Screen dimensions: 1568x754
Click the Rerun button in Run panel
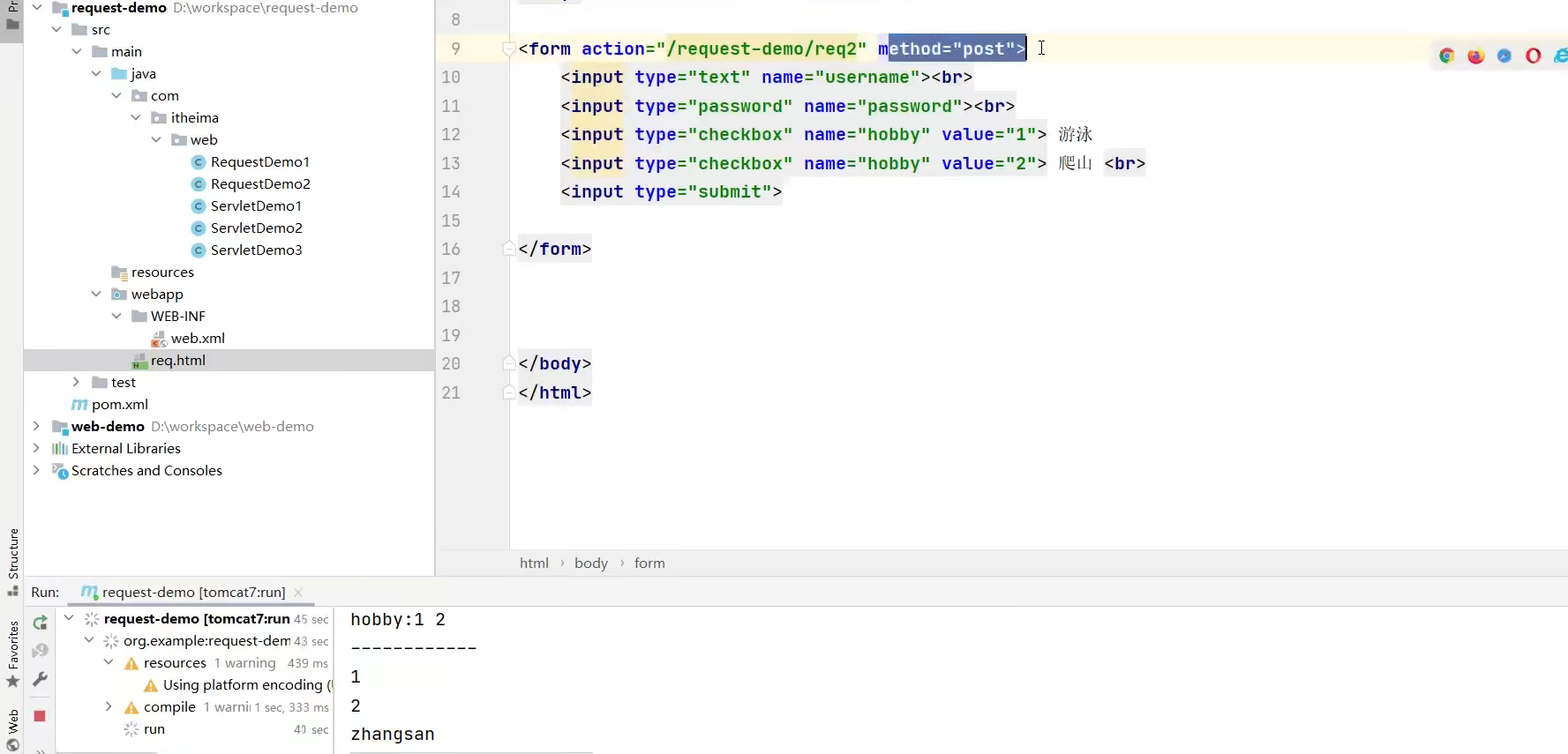pyautogui.click(x=40, y=623)
